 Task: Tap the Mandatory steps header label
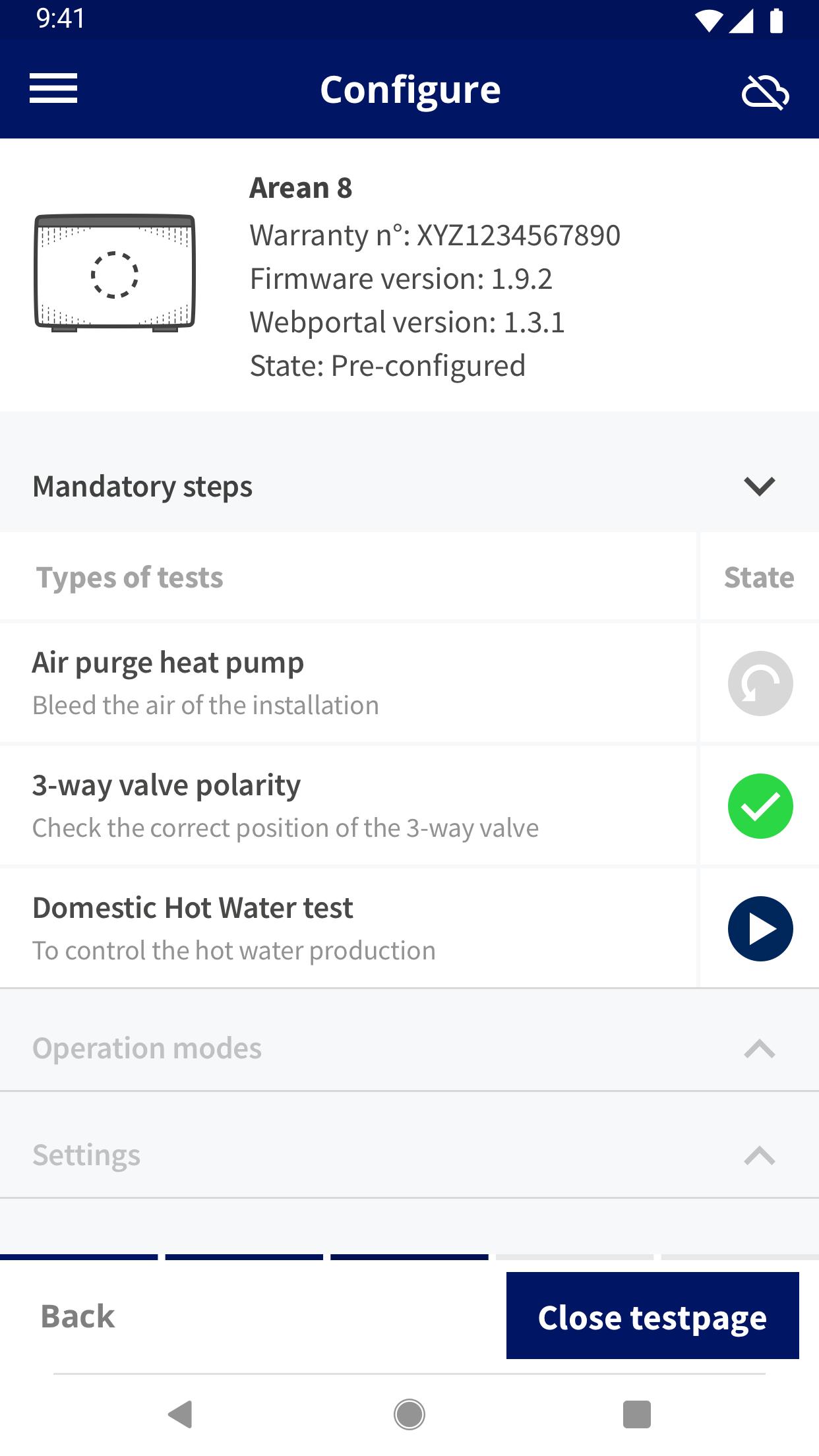(x=142, y=487)
